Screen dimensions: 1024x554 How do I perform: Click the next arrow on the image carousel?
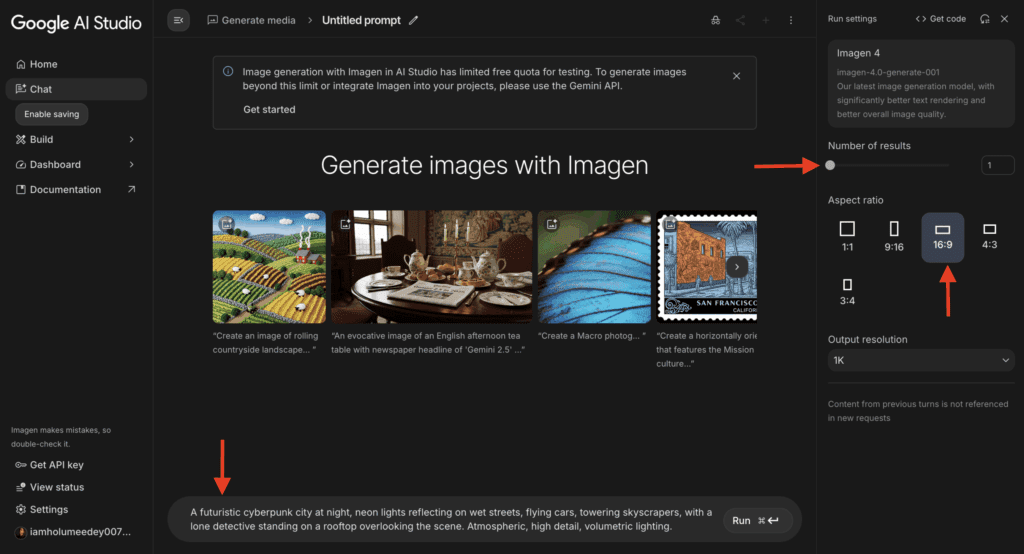tap(737, 267)
